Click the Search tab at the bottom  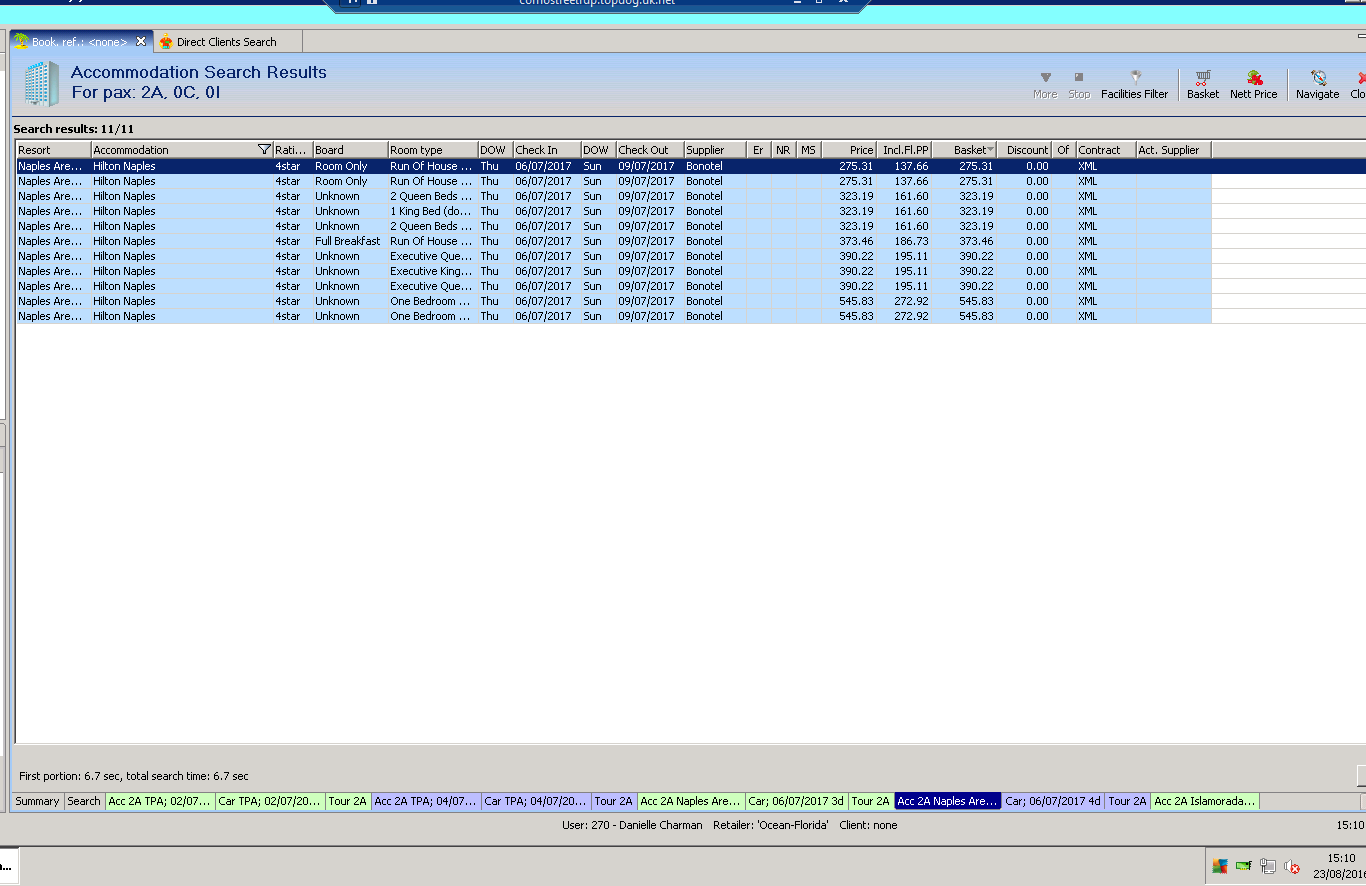pos(84,801)
